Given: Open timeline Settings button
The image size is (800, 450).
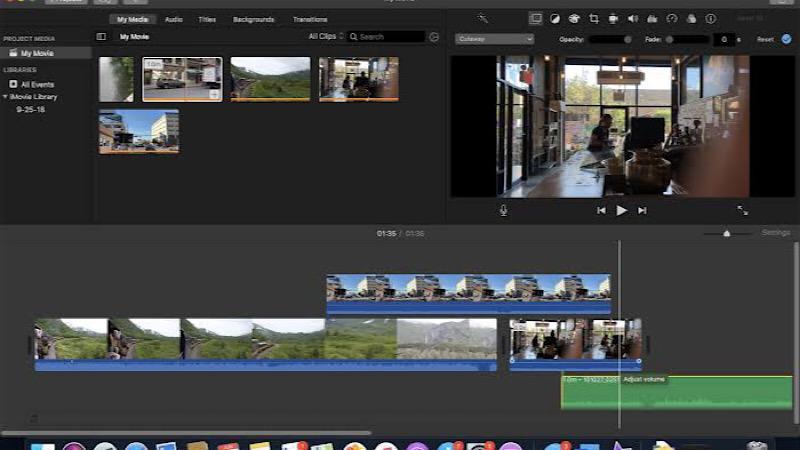Looking at the screenshot, I should point(776,233).
